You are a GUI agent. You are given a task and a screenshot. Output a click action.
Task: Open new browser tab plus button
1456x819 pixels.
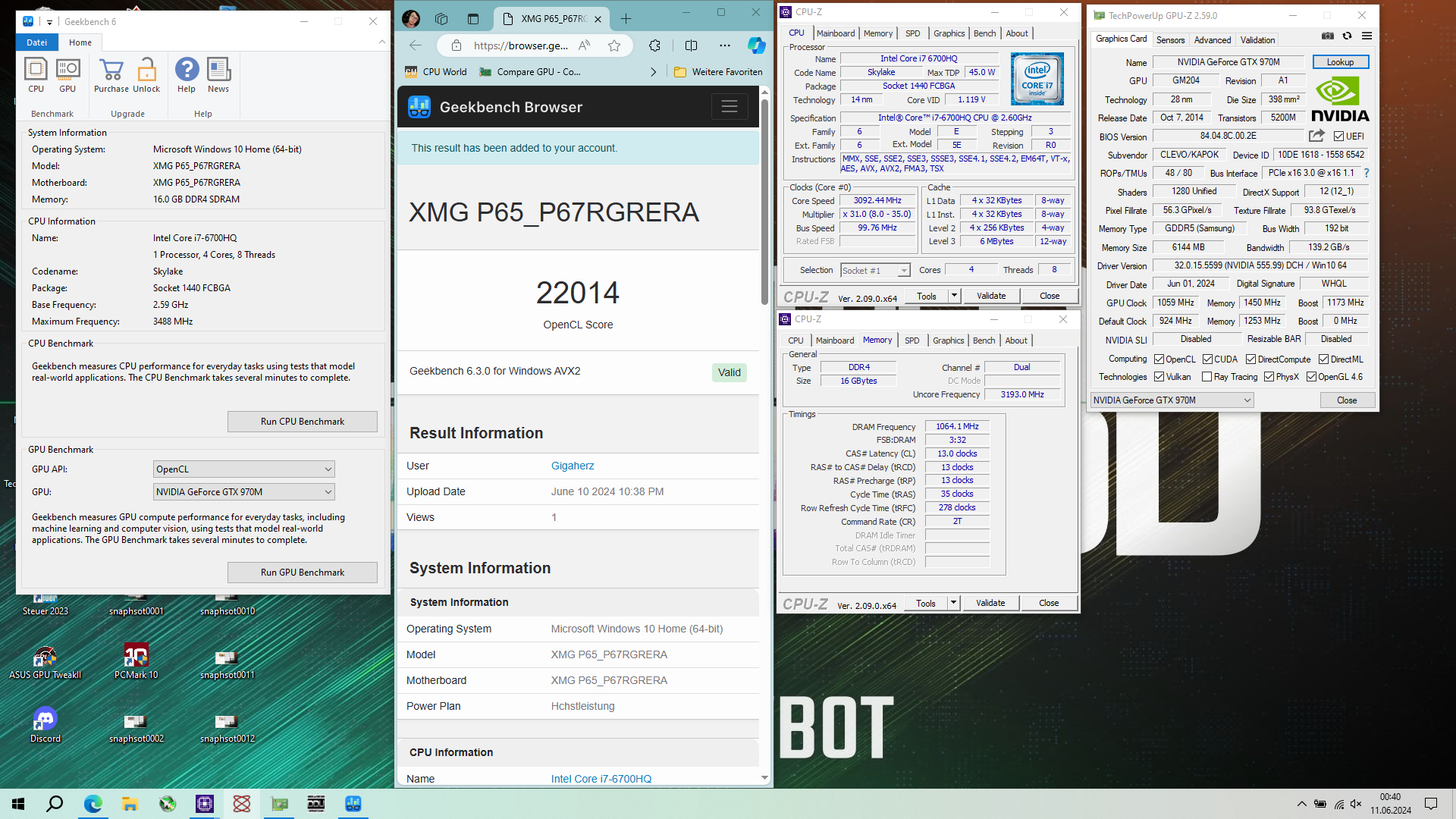point(626,19)
